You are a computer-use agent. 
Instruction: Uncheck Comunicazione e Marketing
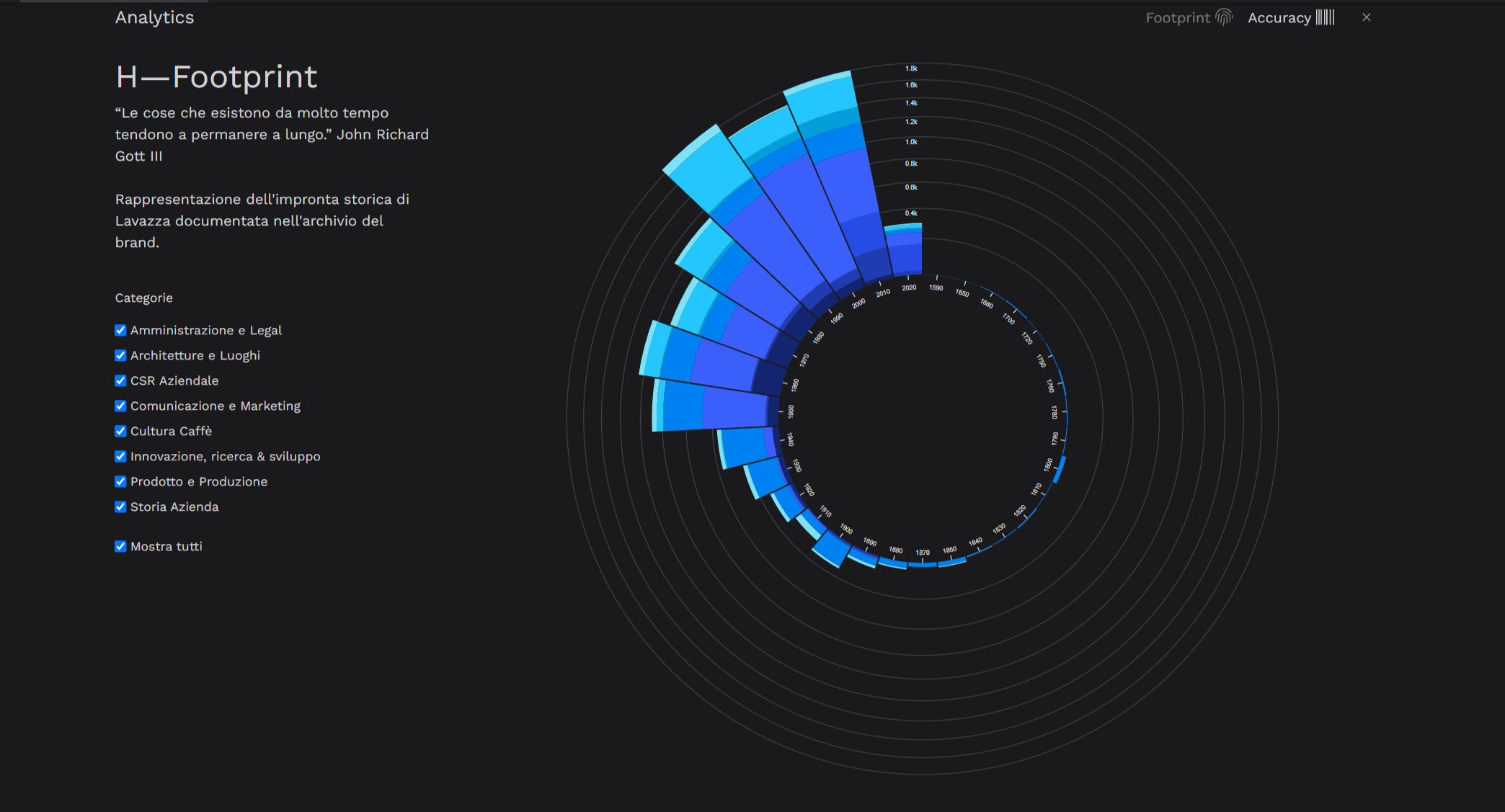pyautogui.click(x=120, y=406)
